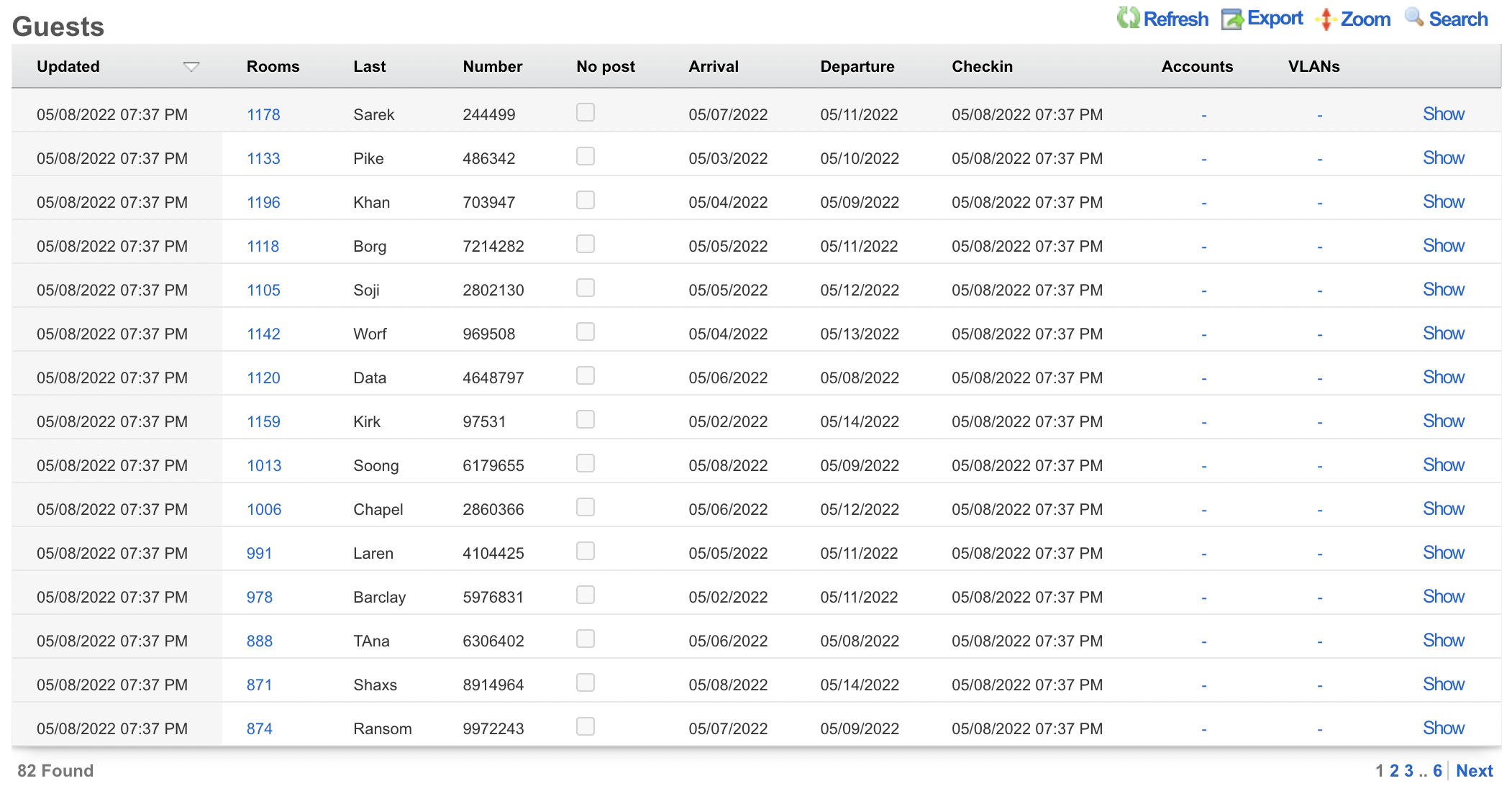Open room 1196 link
Screen dimensions: 1512x791
[263, 203]
